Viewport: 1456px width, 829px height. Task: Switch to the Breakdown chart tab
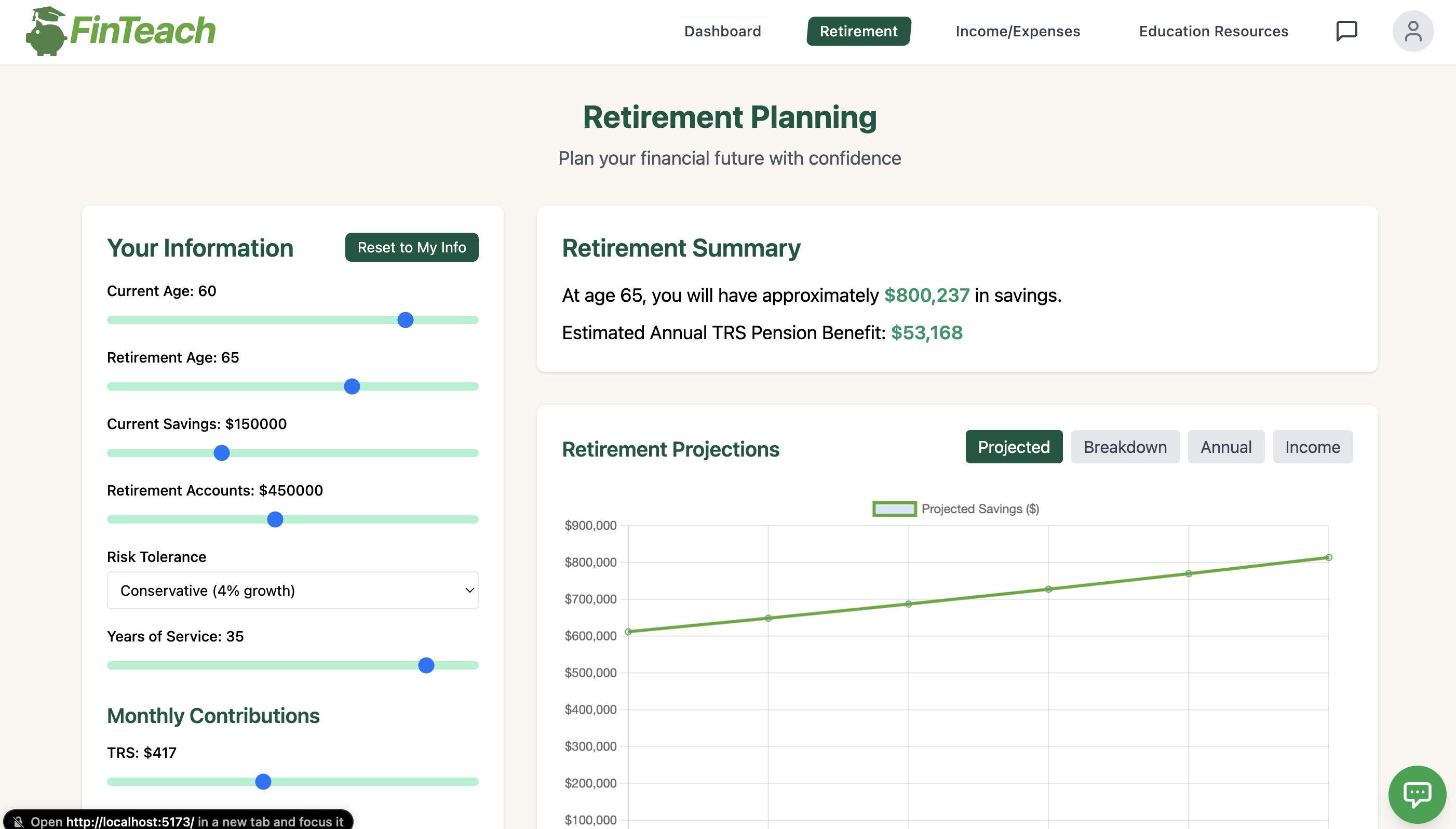click(x=1124, y=447)
